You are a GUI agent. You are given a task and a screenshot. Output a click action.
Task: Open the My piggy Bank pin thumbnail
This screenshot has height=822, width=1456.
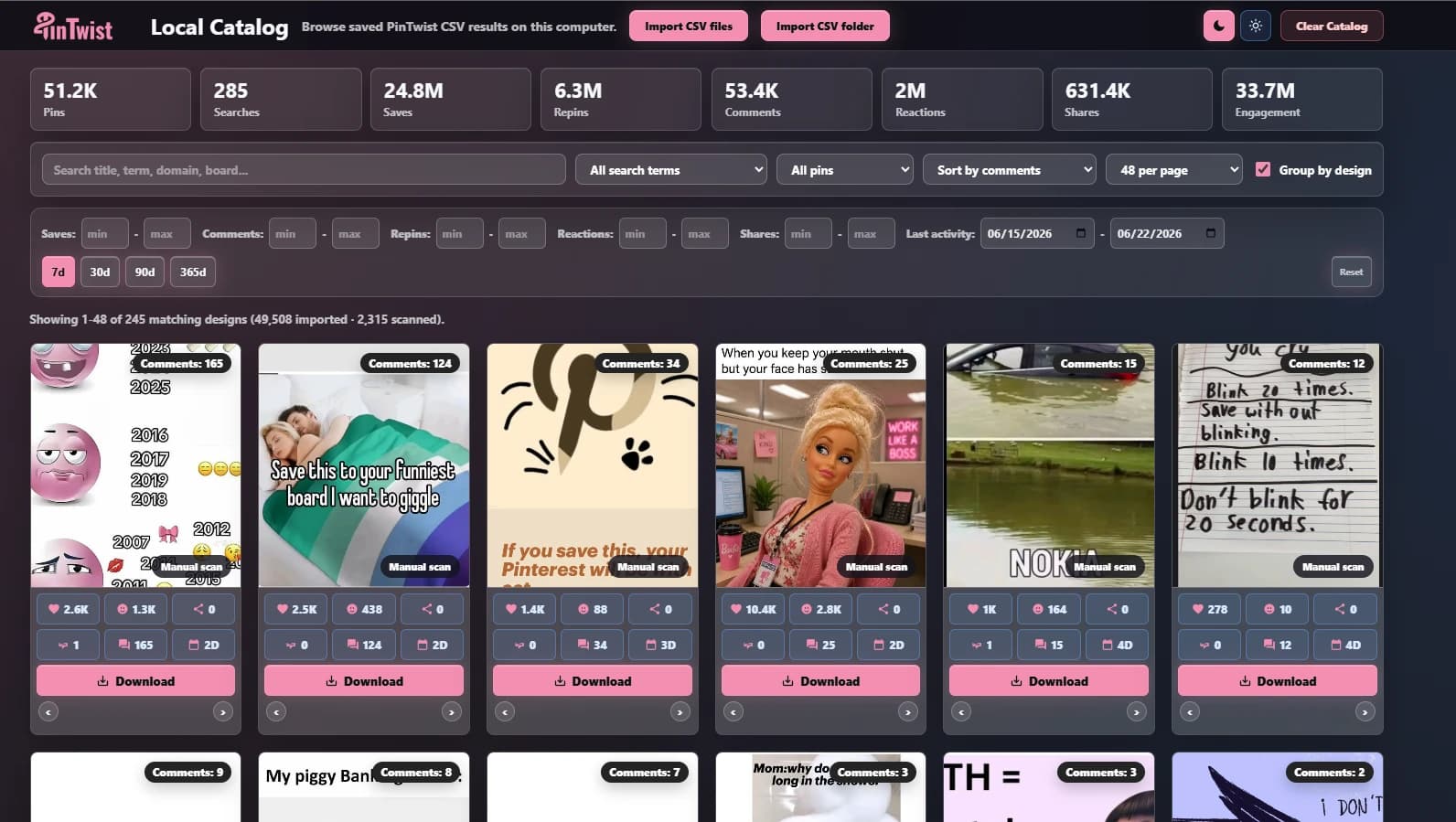point(364,787)
